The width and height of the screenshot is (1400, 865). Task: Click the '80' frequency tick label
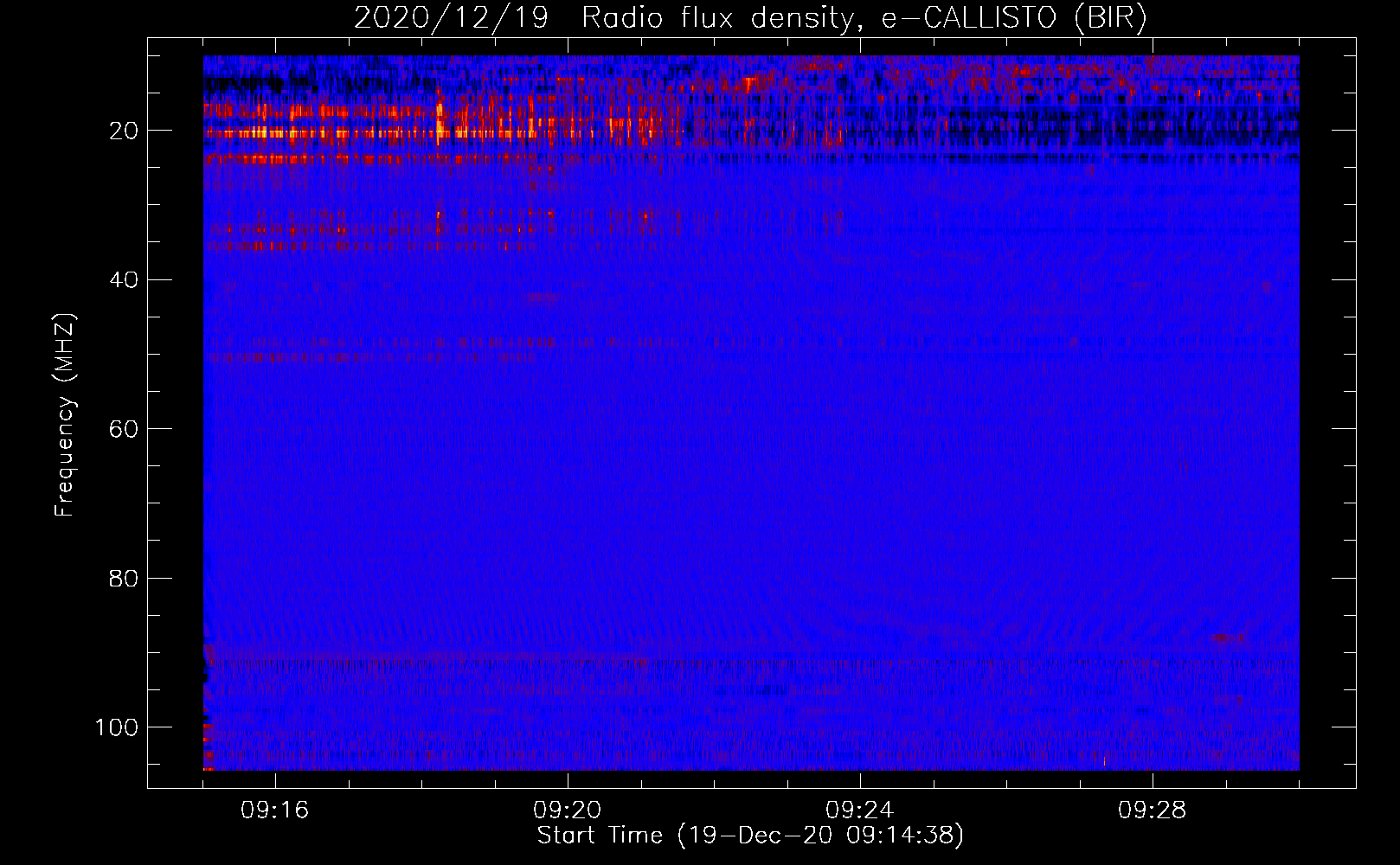(124, 578)
